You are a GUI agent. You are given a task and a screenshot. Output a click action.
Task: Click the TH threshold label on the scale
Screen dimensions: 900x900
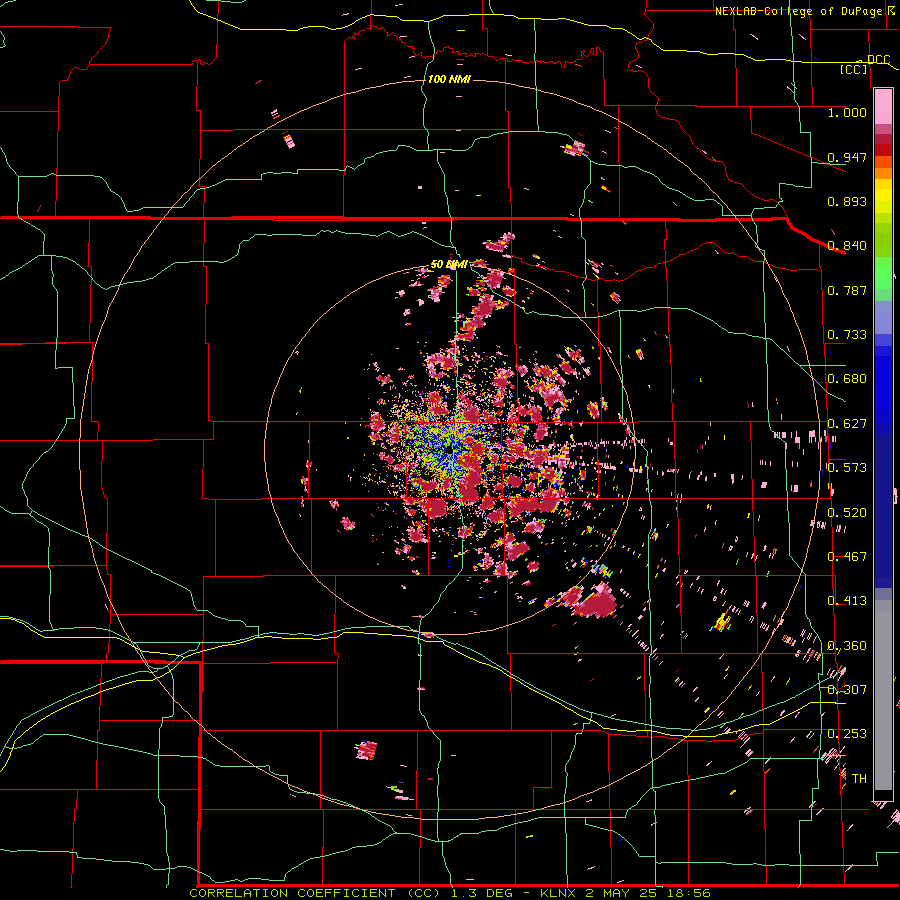[x=859, y=779]
